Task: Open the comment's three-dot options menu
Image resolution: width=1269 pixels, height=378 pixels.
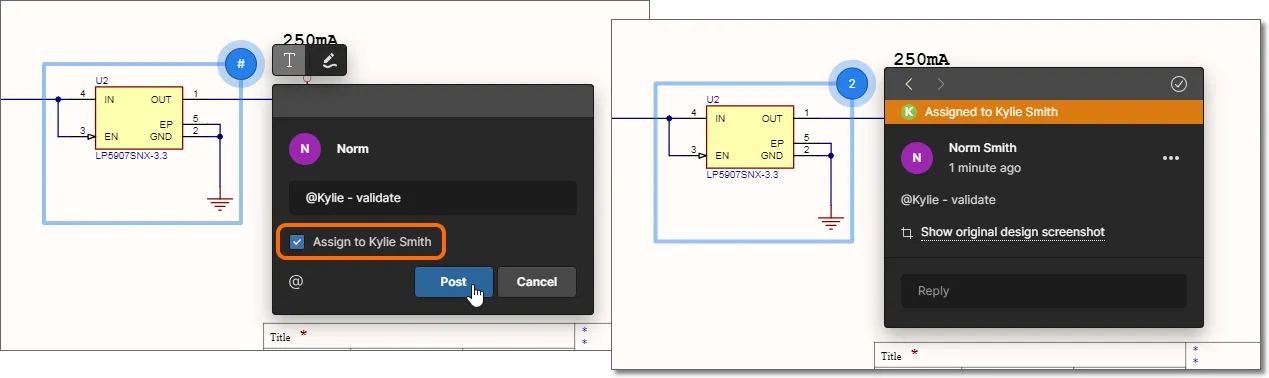Action: pos(1171,158)
